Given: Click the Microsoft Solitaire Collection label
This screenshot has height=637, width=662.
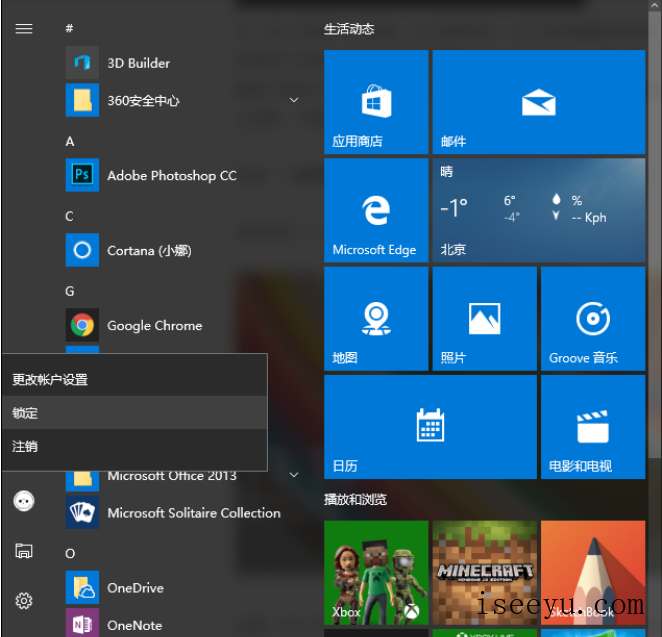Looking at the screenshot, I should tap(194, 512).
